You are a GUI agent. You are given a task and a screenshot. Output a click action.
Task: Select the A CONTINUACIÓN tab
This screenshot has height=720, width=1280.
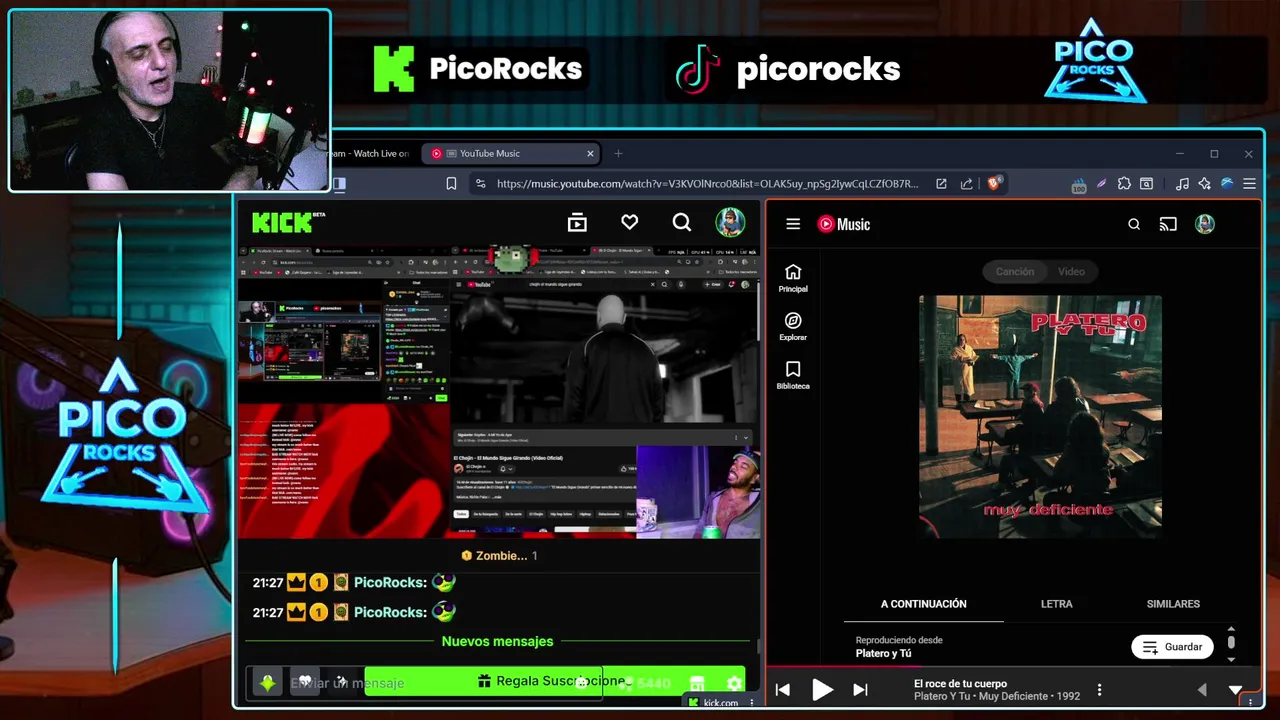coord(924,604)
